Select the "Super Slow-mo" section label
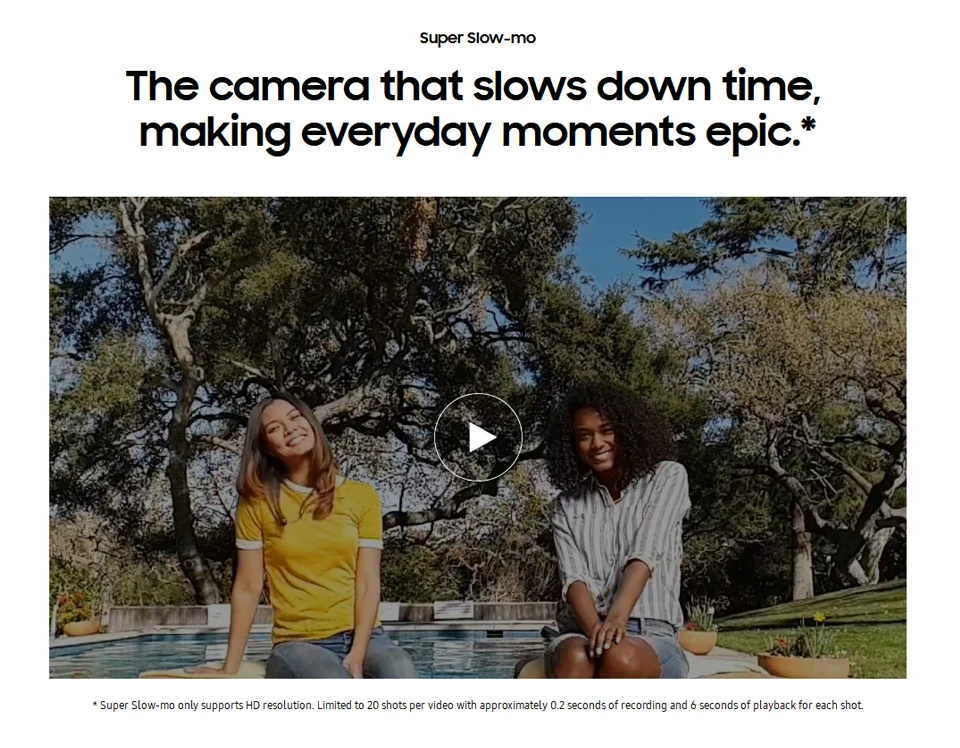The width and height of the screenshot is (960, 748). [x=478, y=38]
